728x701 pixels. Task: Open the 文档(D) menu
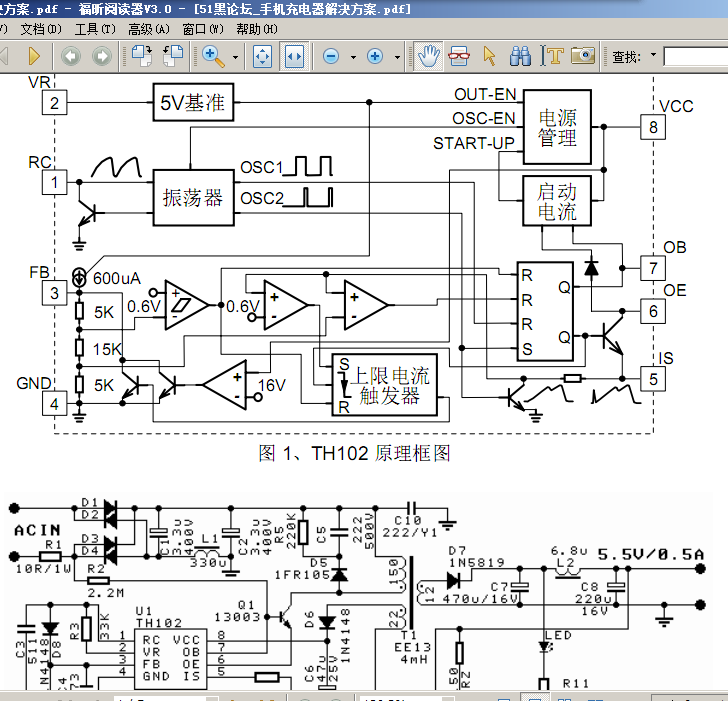(x=41, y=29)
